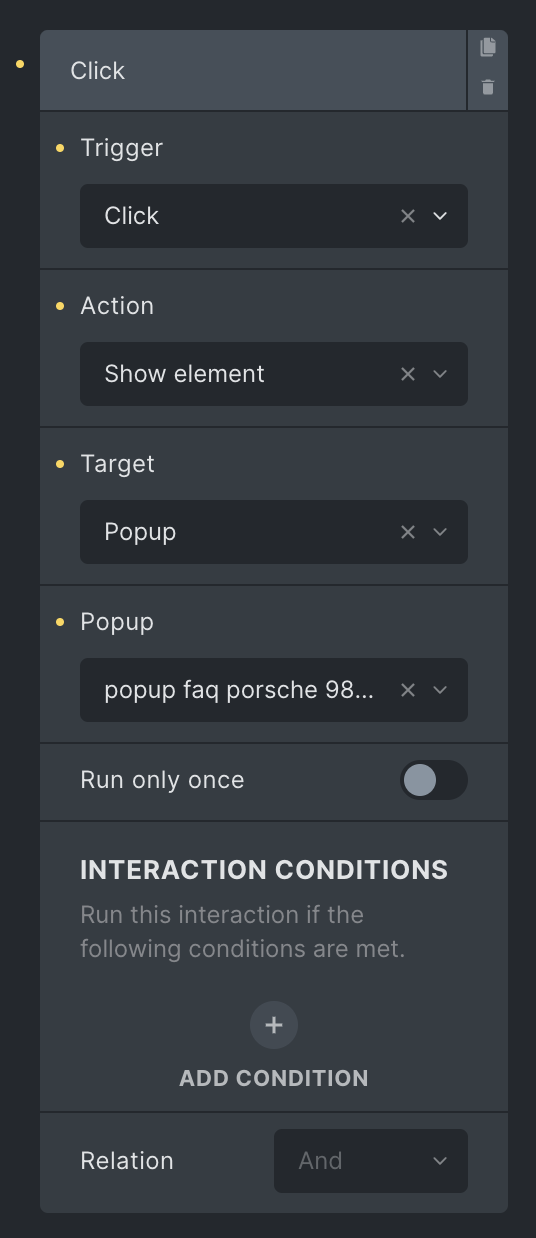Click the popup faq porsche field text

click(x=239, y=690)
